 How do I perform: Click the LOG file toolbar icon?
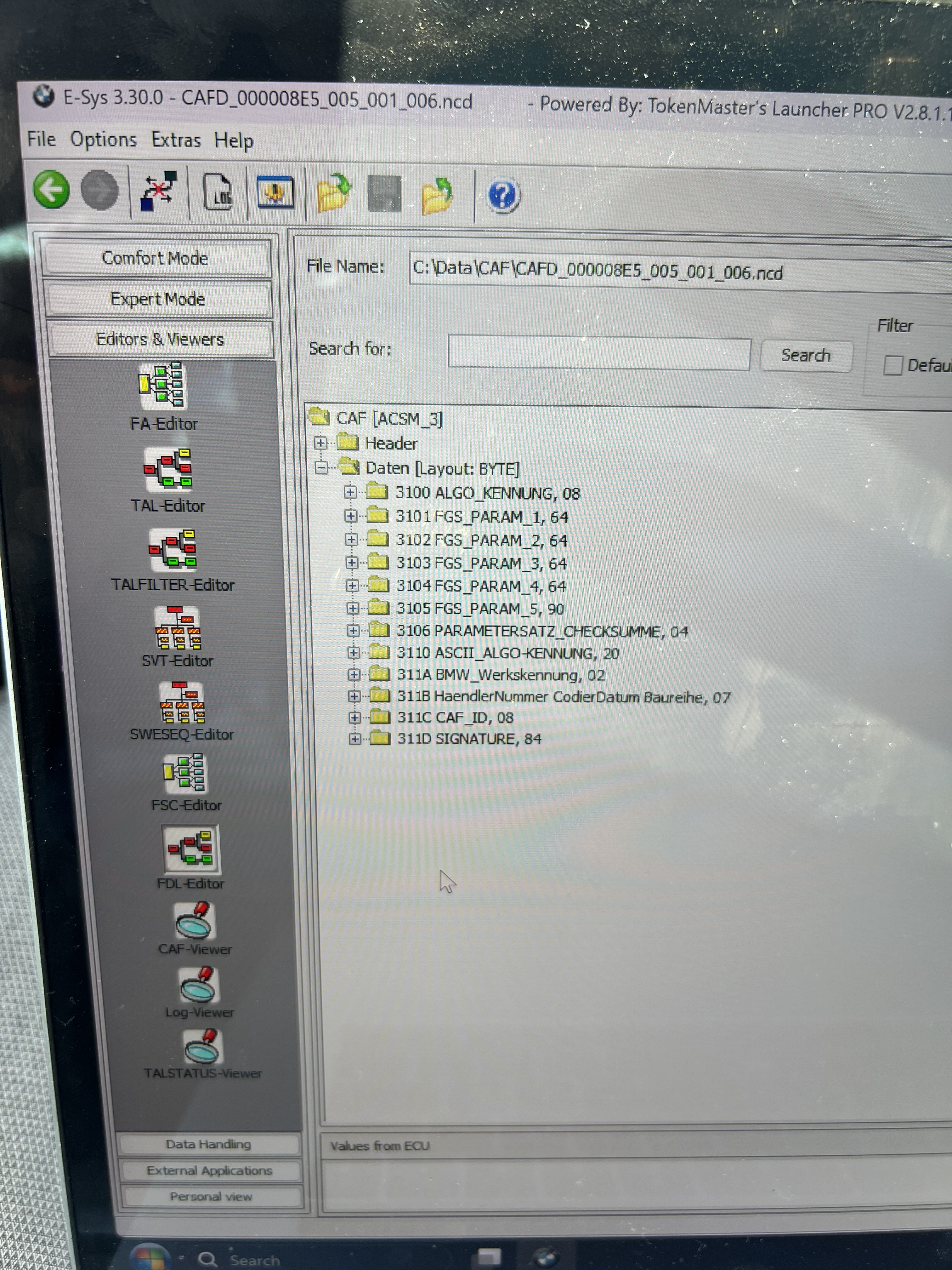pyautogui.click(x=218, y=192)
